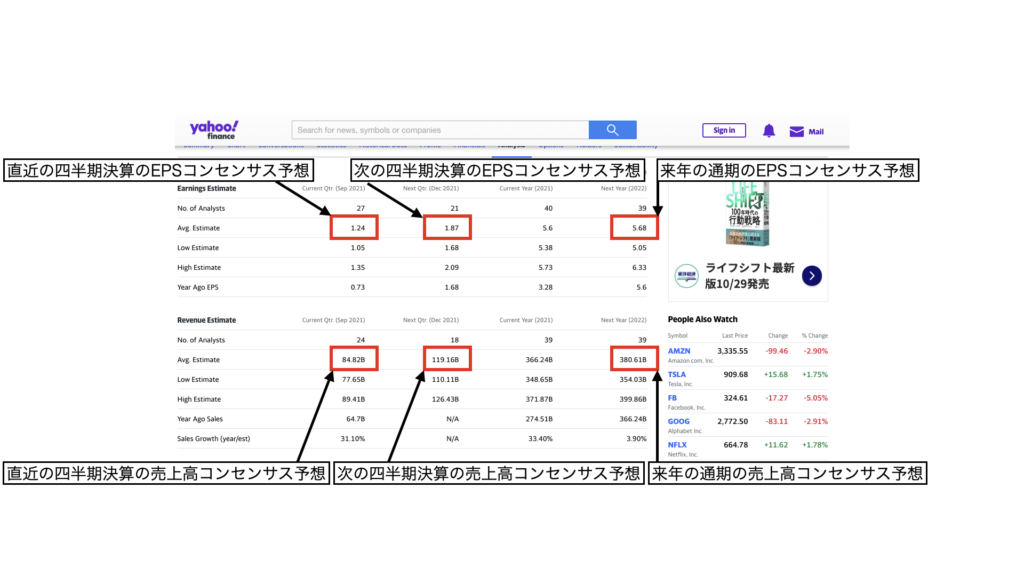The image size is (1024, 576).
Task: Click the Sign in button
Action: (724, 130)
